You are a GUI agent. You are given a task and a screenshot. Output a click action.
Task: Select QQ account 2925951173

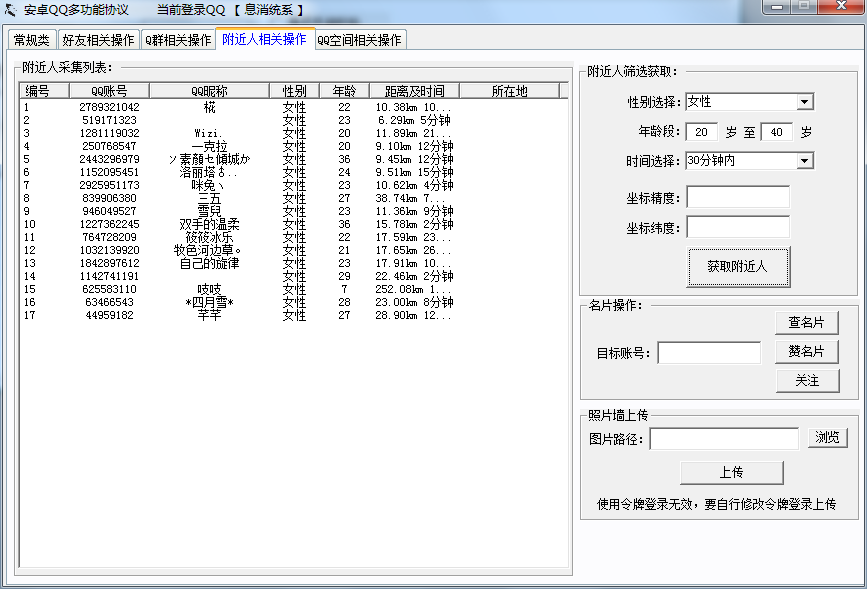click(109, 185)
